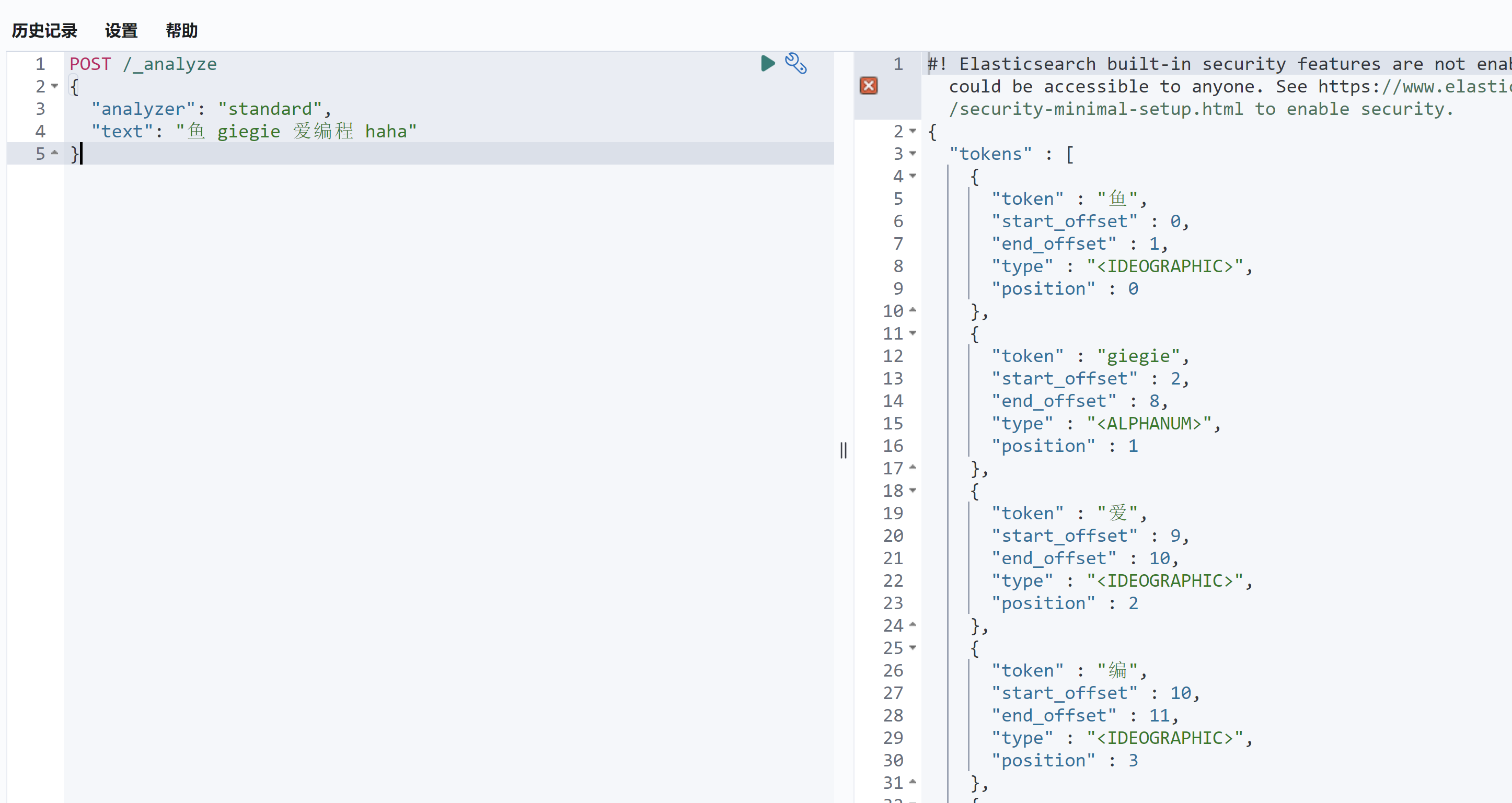The height and width of the screenshot is (803, 1512).
Task: Click the end_offset value 8 on line 14
Action: click(1155, 401)
